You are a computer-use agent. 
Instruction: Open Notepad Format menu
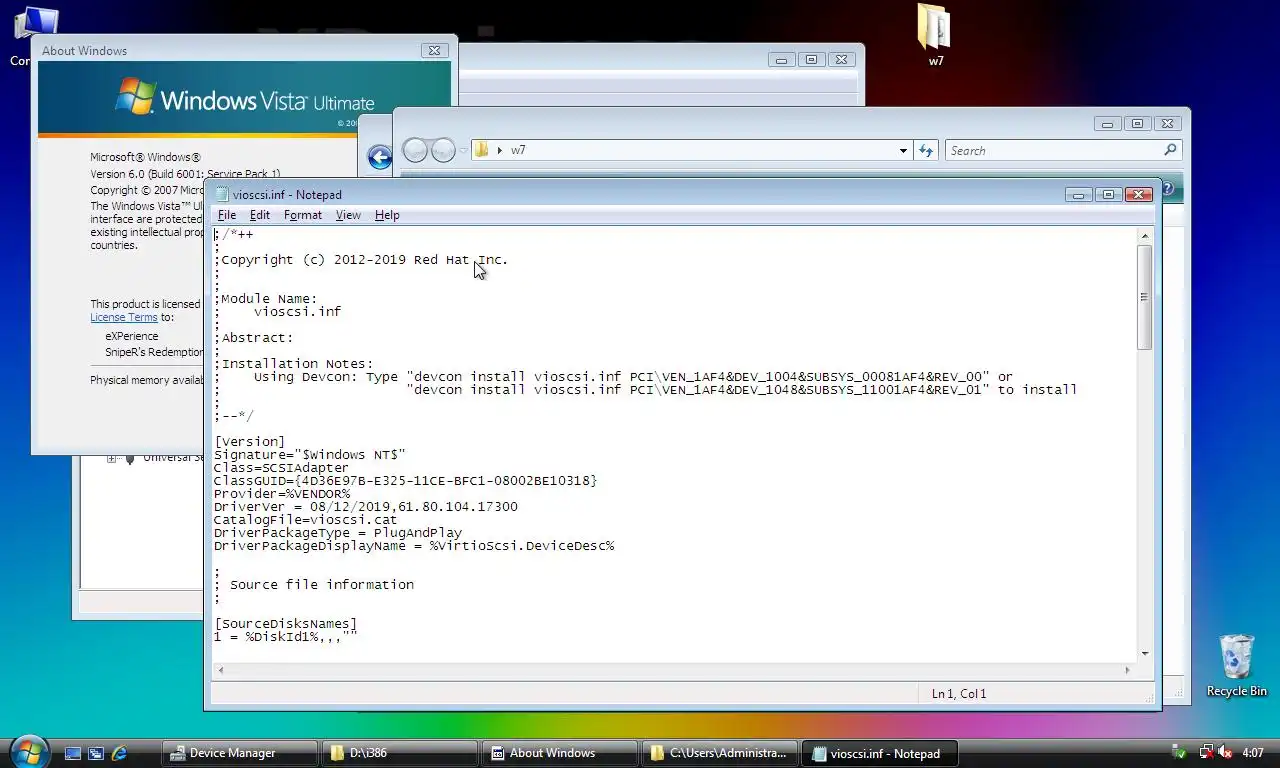pos(303,215)
